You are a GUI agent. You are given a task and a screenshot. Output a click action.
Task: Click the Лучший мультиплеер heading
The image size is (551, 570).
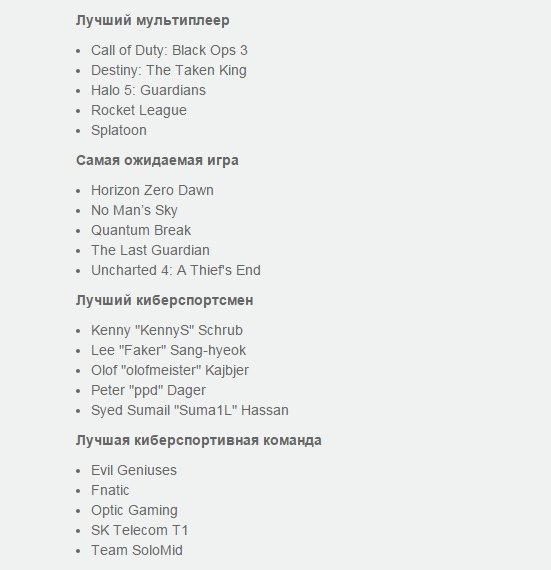(x=153, y=20)
